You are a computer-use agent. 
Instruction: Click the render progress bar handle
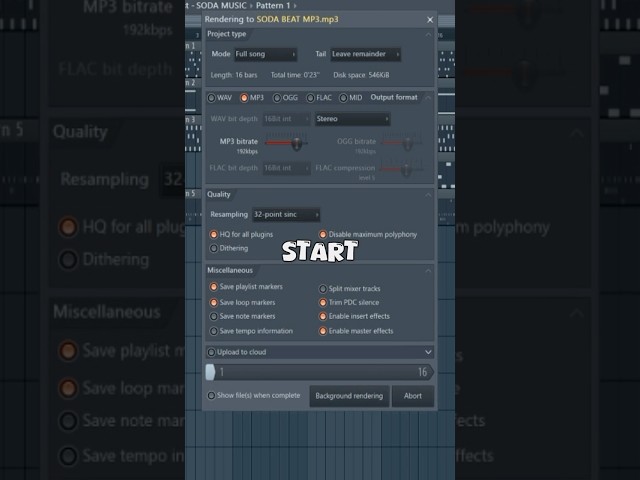pyautogui.click(x=210, y=372)
